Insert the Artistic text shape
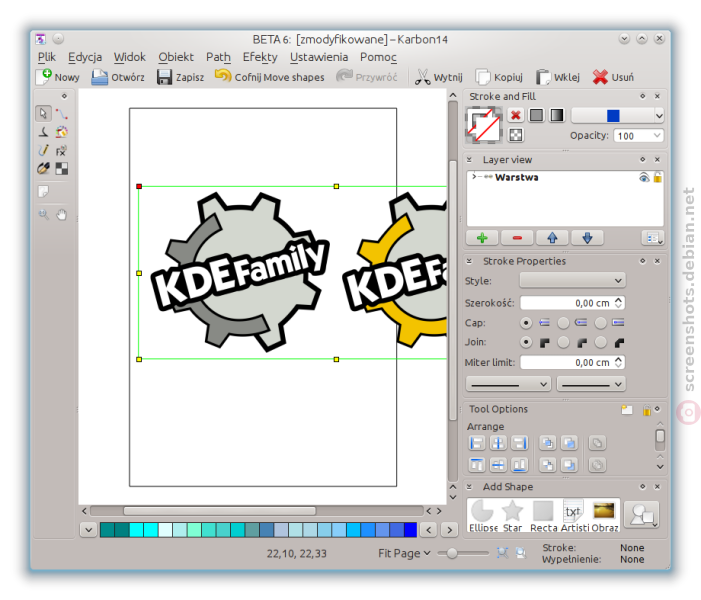701x600 pixels. 574,516
